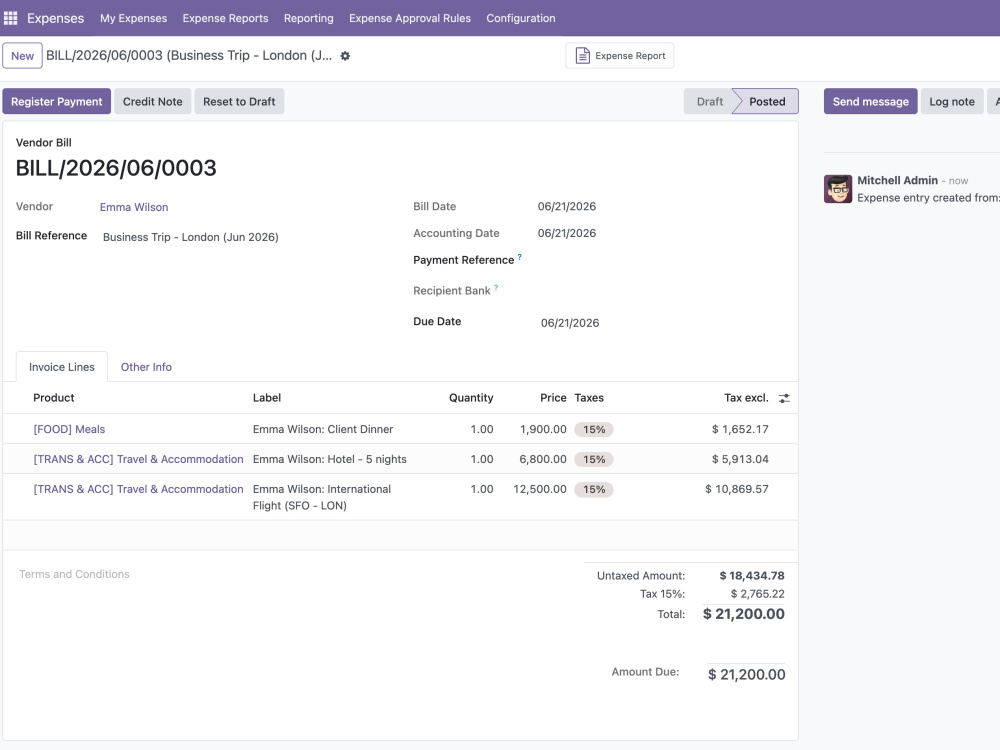Image resolution: width=1000 pixels, height=750 pixels.
Task: Open Expense Report smart button
Action: (620, 55)
